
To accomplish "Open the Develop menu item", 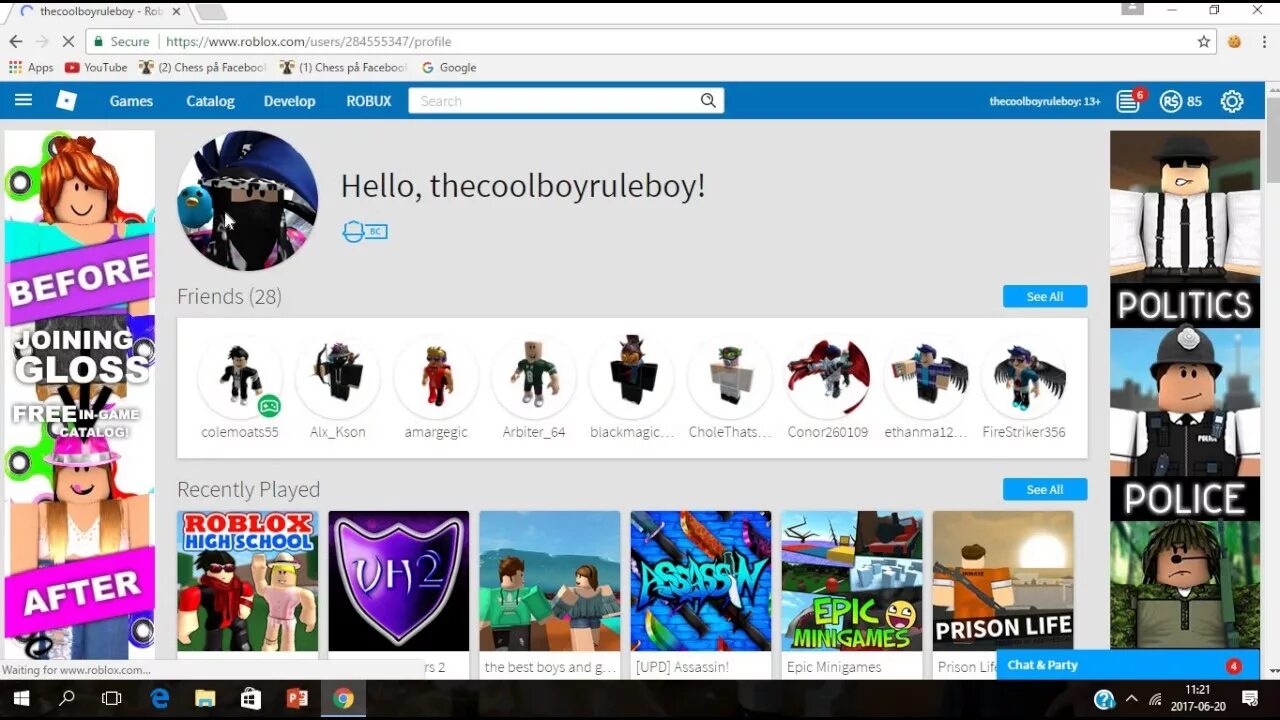I will click(289, 101).
